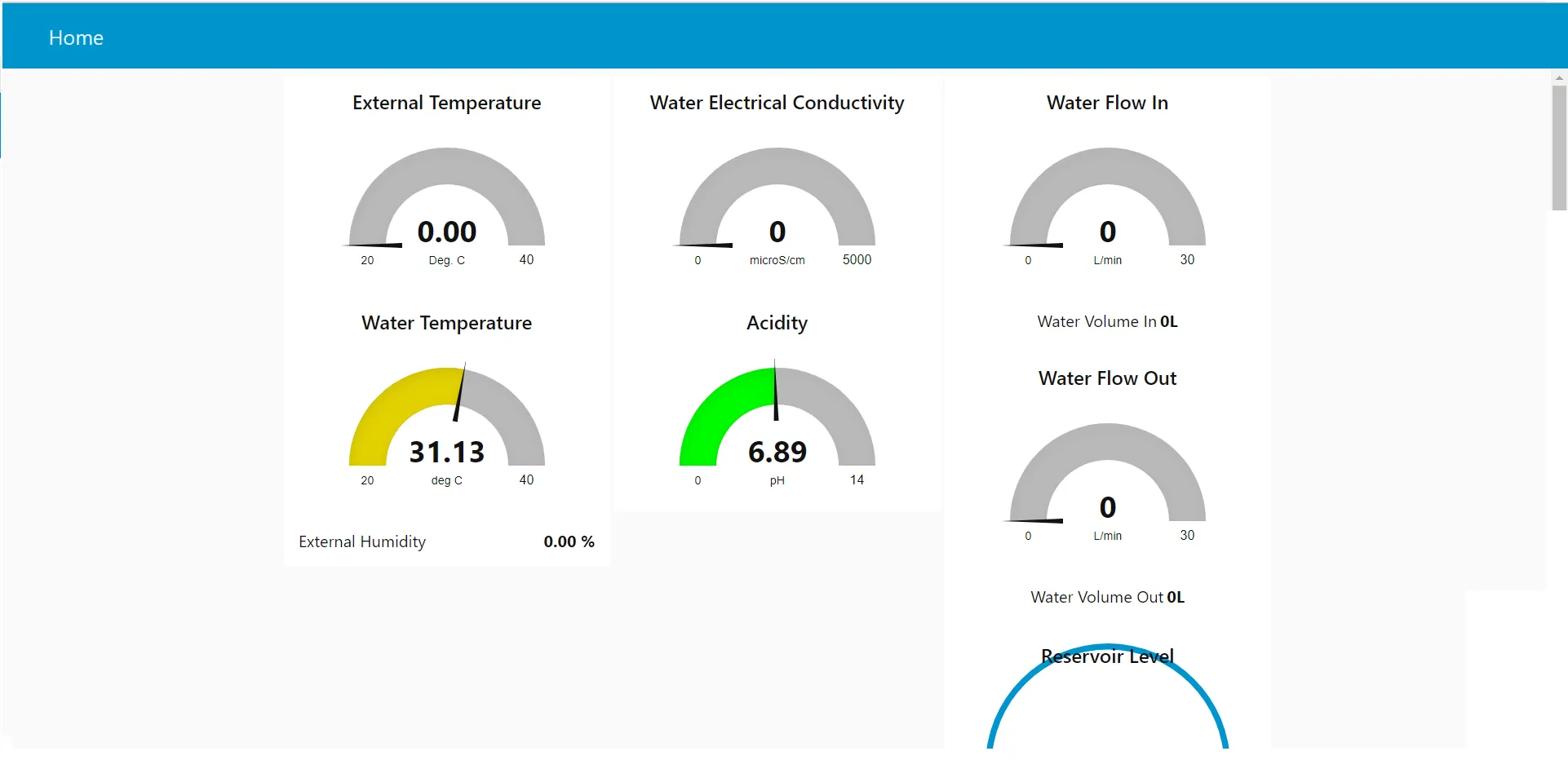Select the Water Electrical Conductivity gauge arc
The image size is (1568, 760).
777,166
